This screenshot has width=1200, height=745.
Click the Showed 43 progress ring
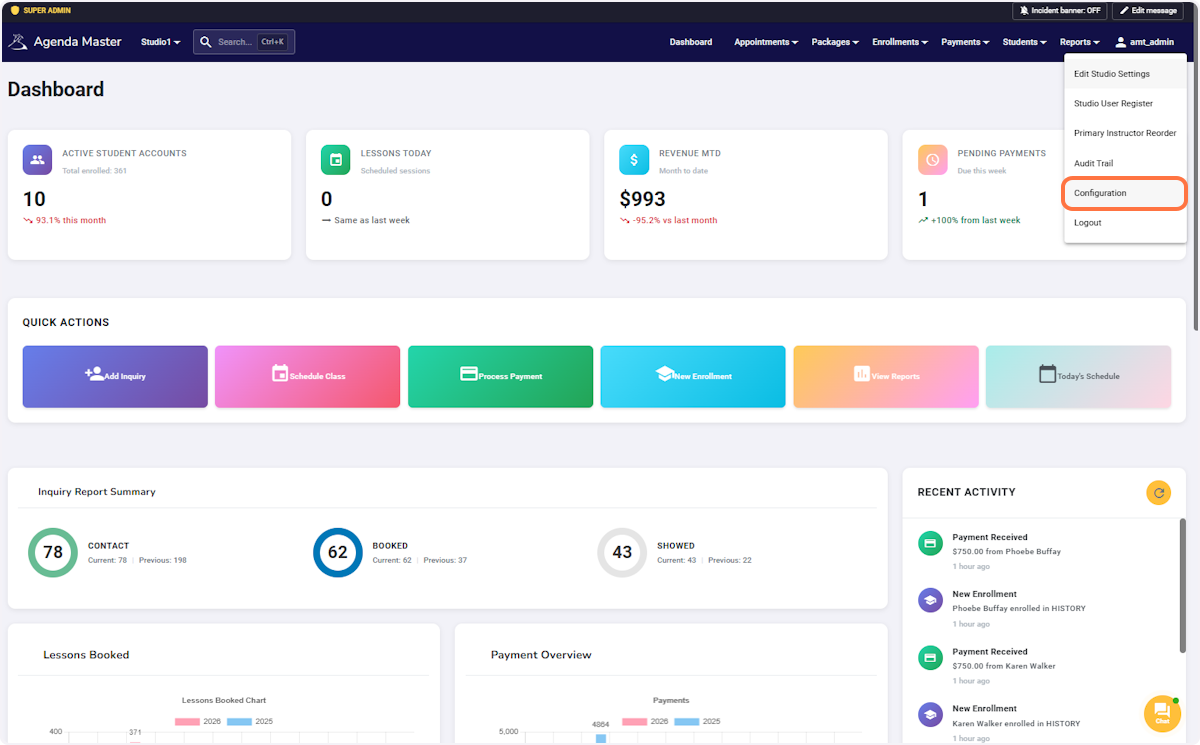tap(622, 552)
